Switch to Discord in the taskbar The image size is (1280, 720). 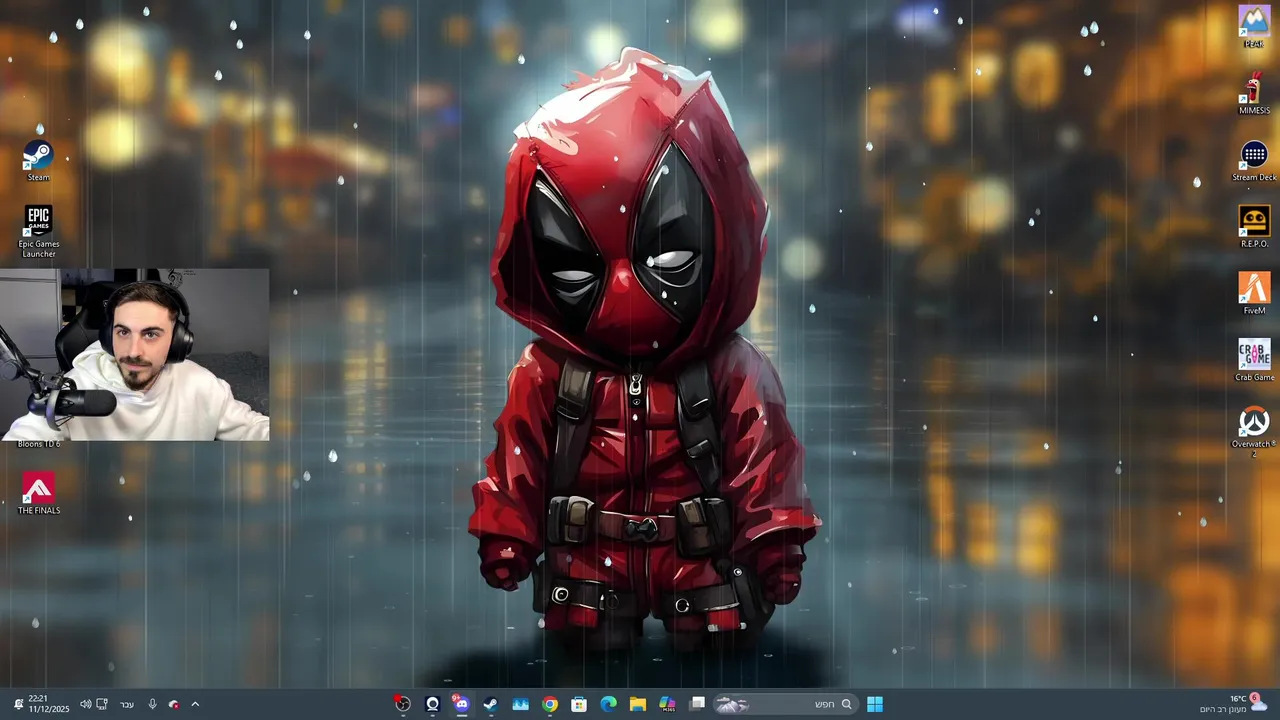coord(461,704)
